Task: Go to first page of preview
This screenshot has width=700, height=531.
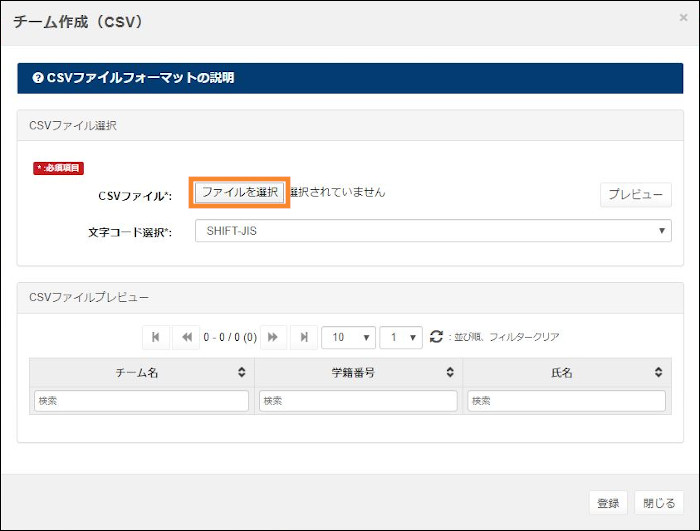Action: [155, 337]
